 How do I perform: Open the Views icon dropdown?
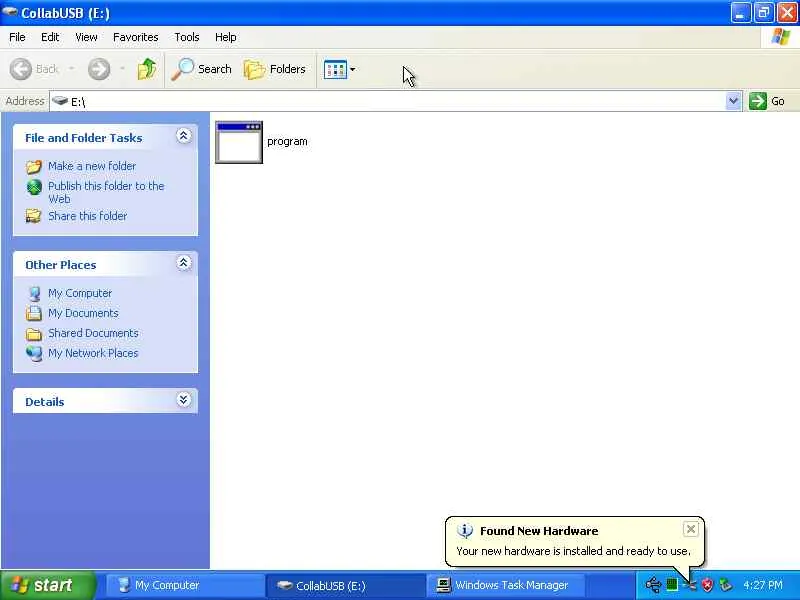(340, 69)
